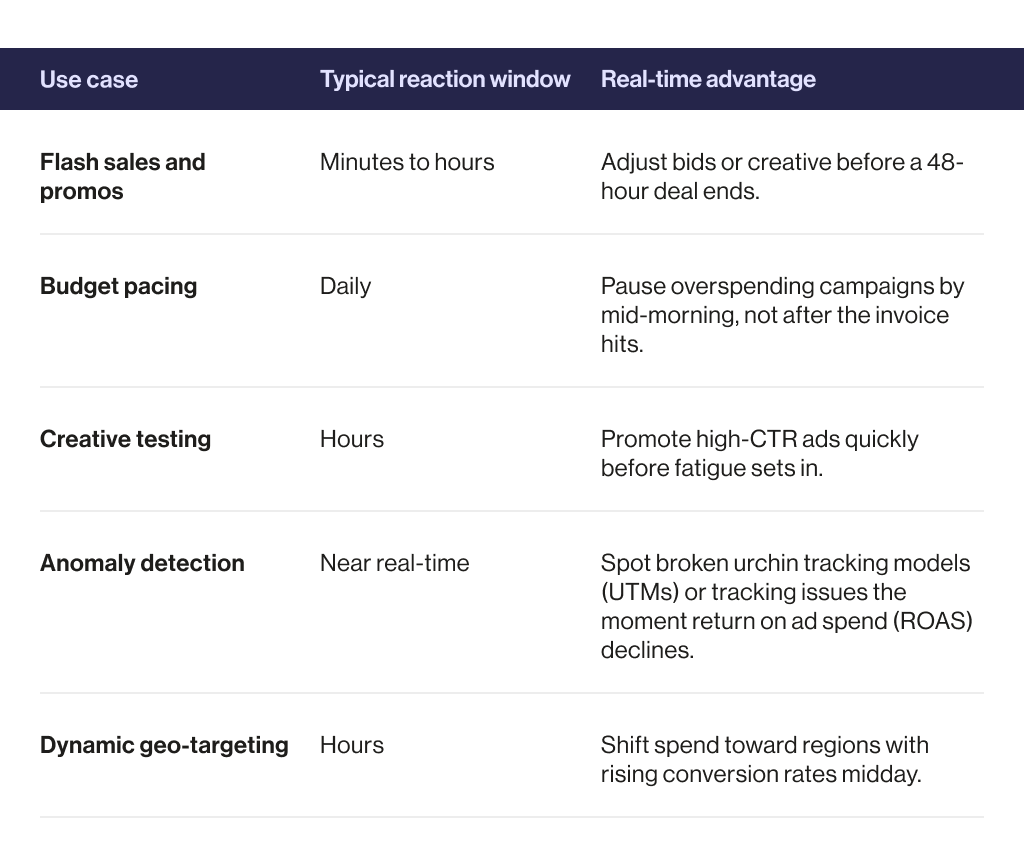Select the "Daily" reaction window cell

point(345,286)
